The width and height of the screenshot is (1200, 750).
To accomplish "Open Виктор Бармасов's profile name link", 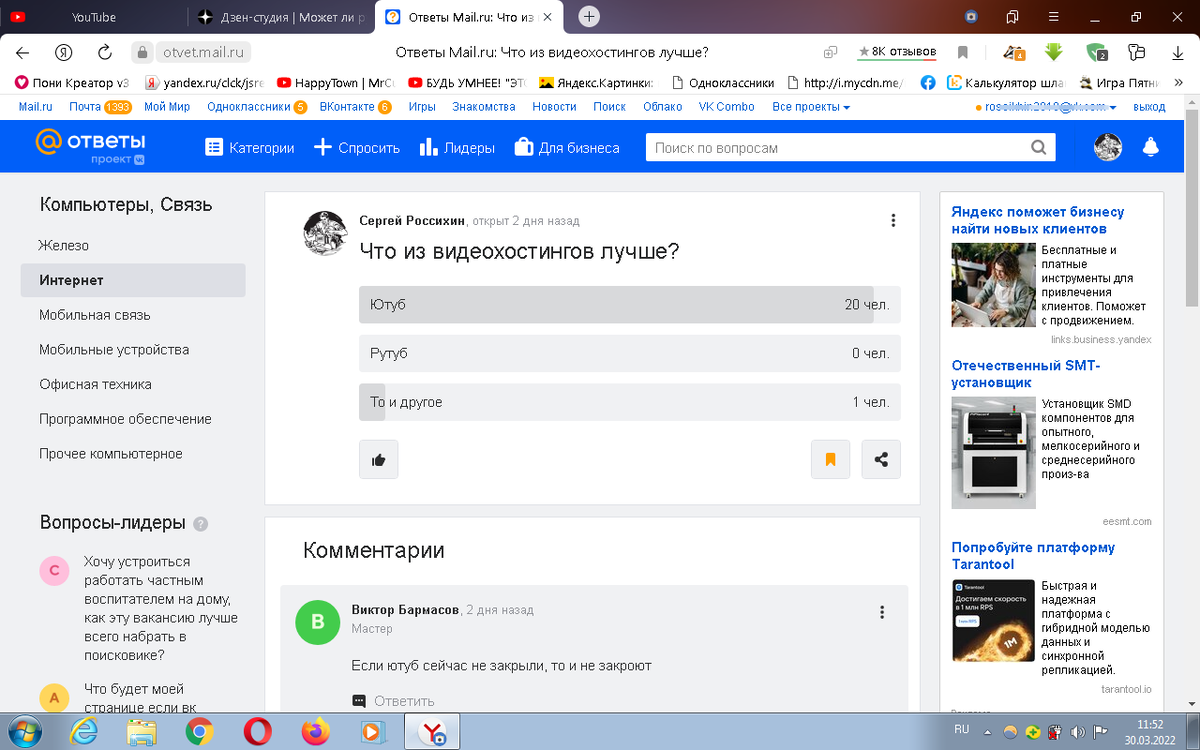I will point(405,610).
